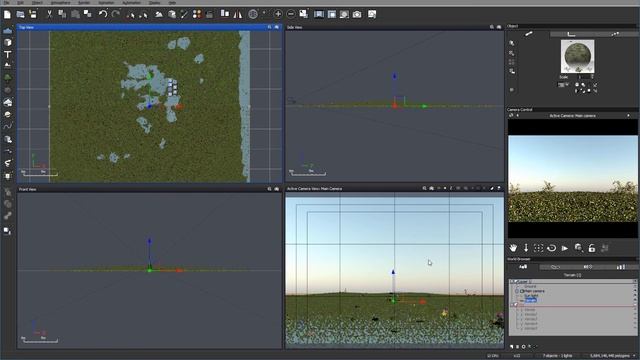Click the Scale field stepper arrows

(x=592, y=77)
